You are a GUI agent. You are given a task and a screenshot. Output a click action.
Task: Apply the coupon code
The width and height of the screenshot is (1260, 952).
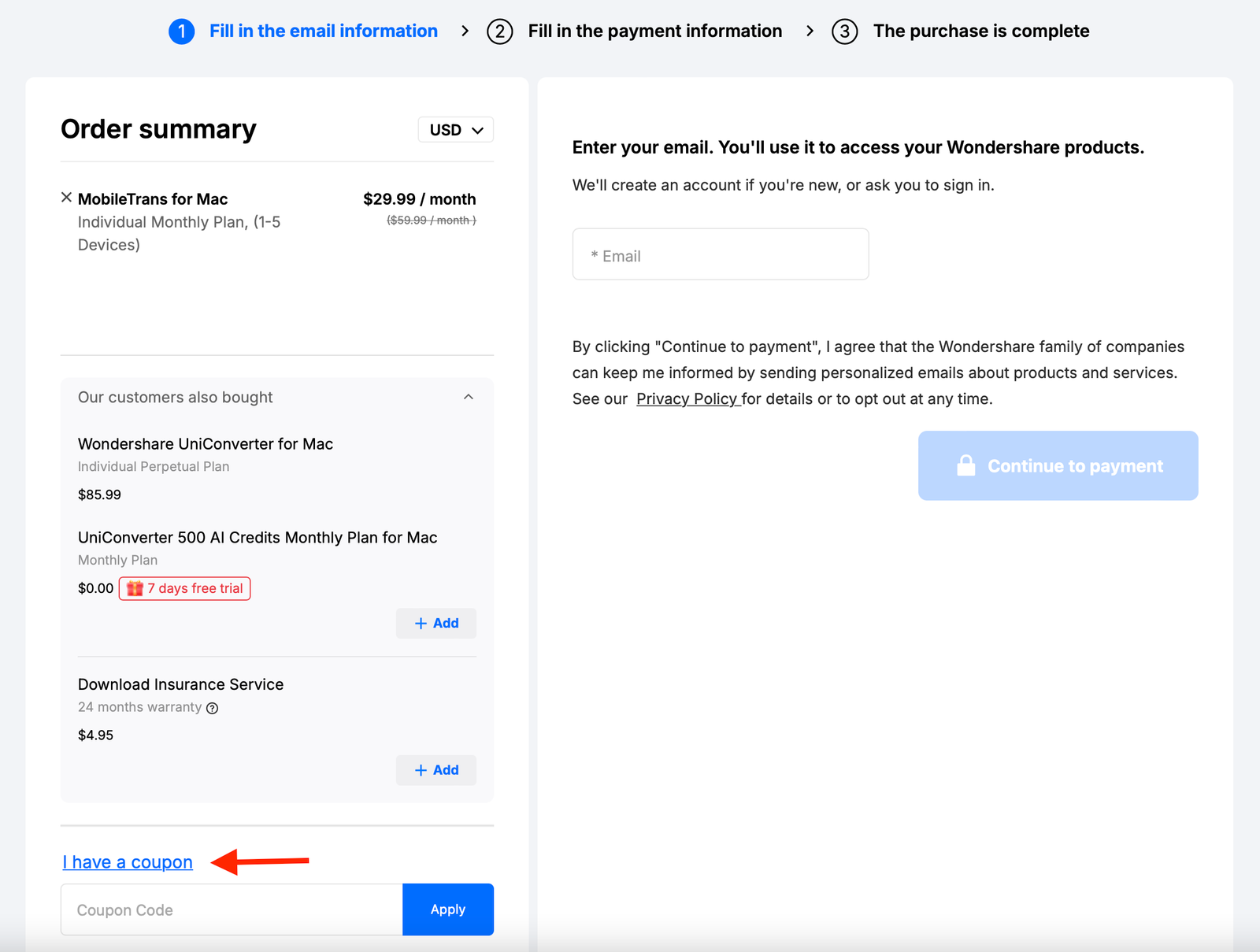(x=448, y=909)
